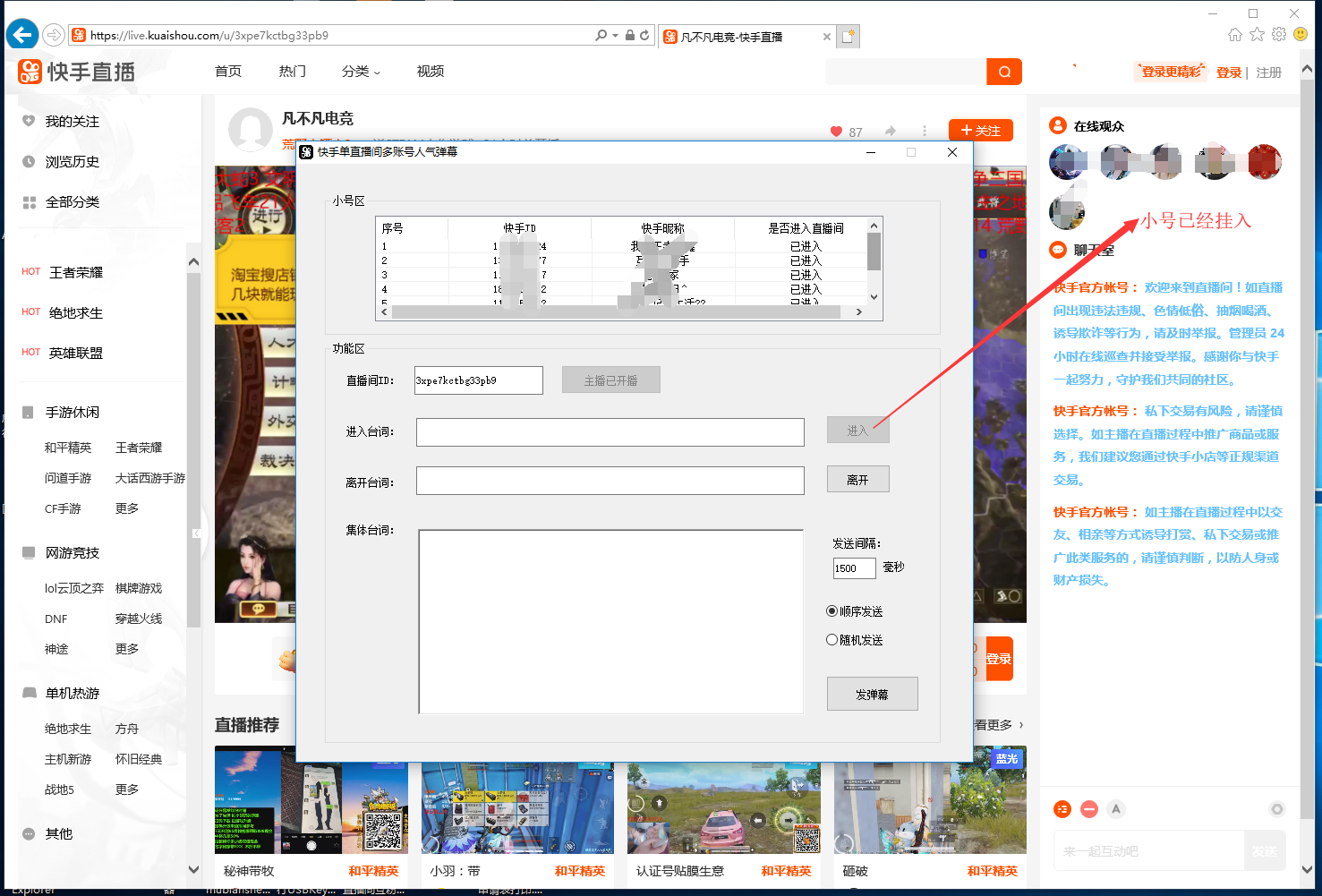This screenshot has width=1322, height=896.
Task: Open 热门 in the top navigation
Action: pos(292,72)
